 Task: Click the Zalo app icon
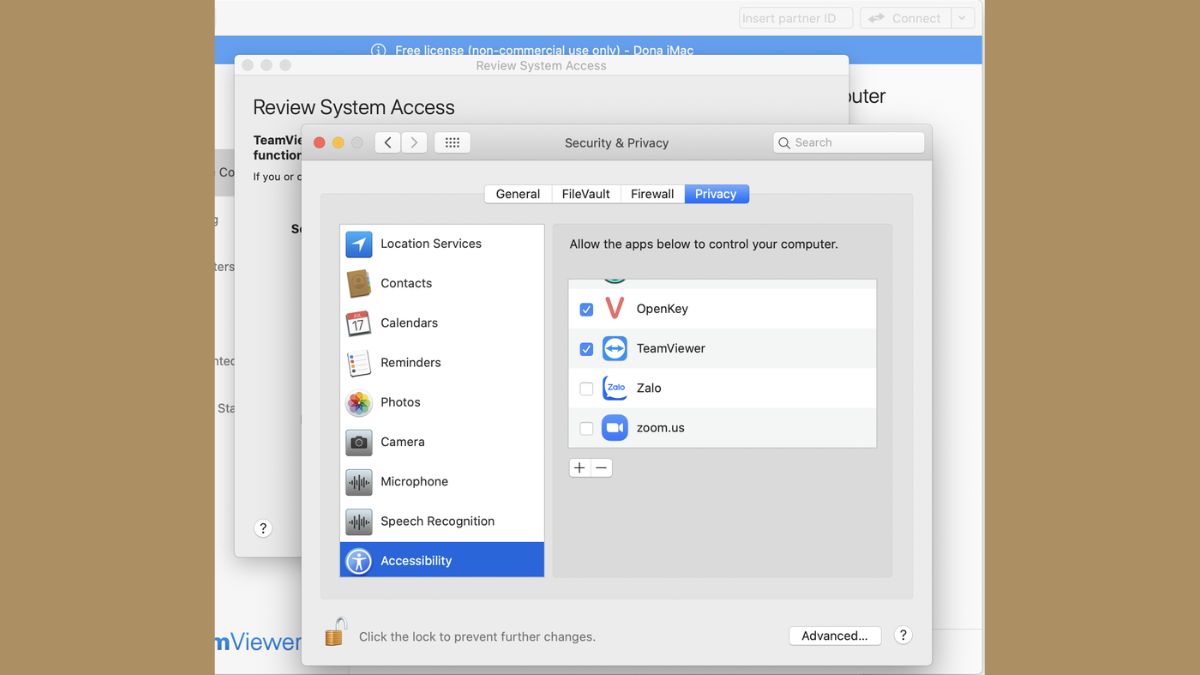click(x=615, y=388)
